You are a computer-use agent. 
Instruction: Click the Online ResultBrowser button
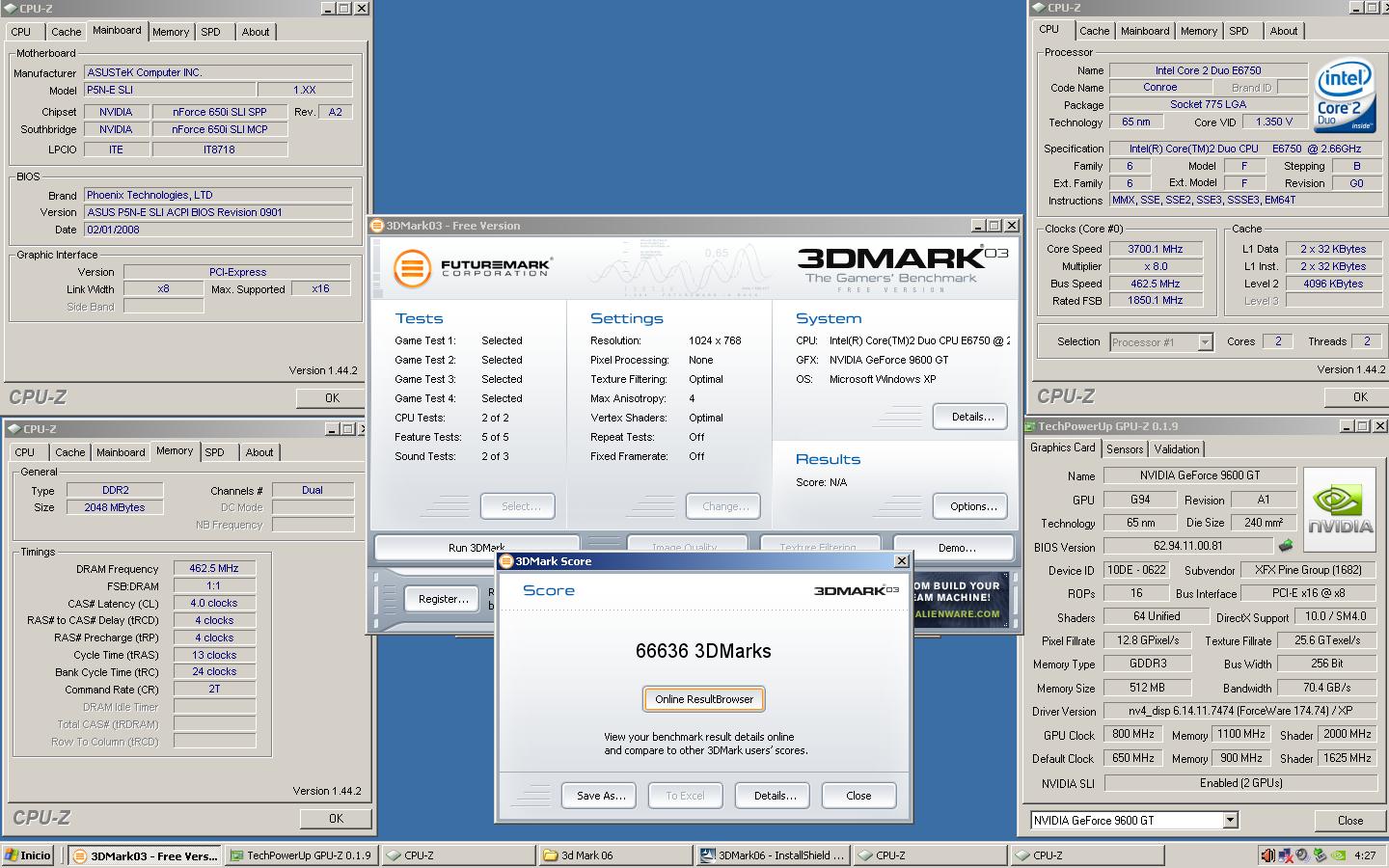(704, 699)
